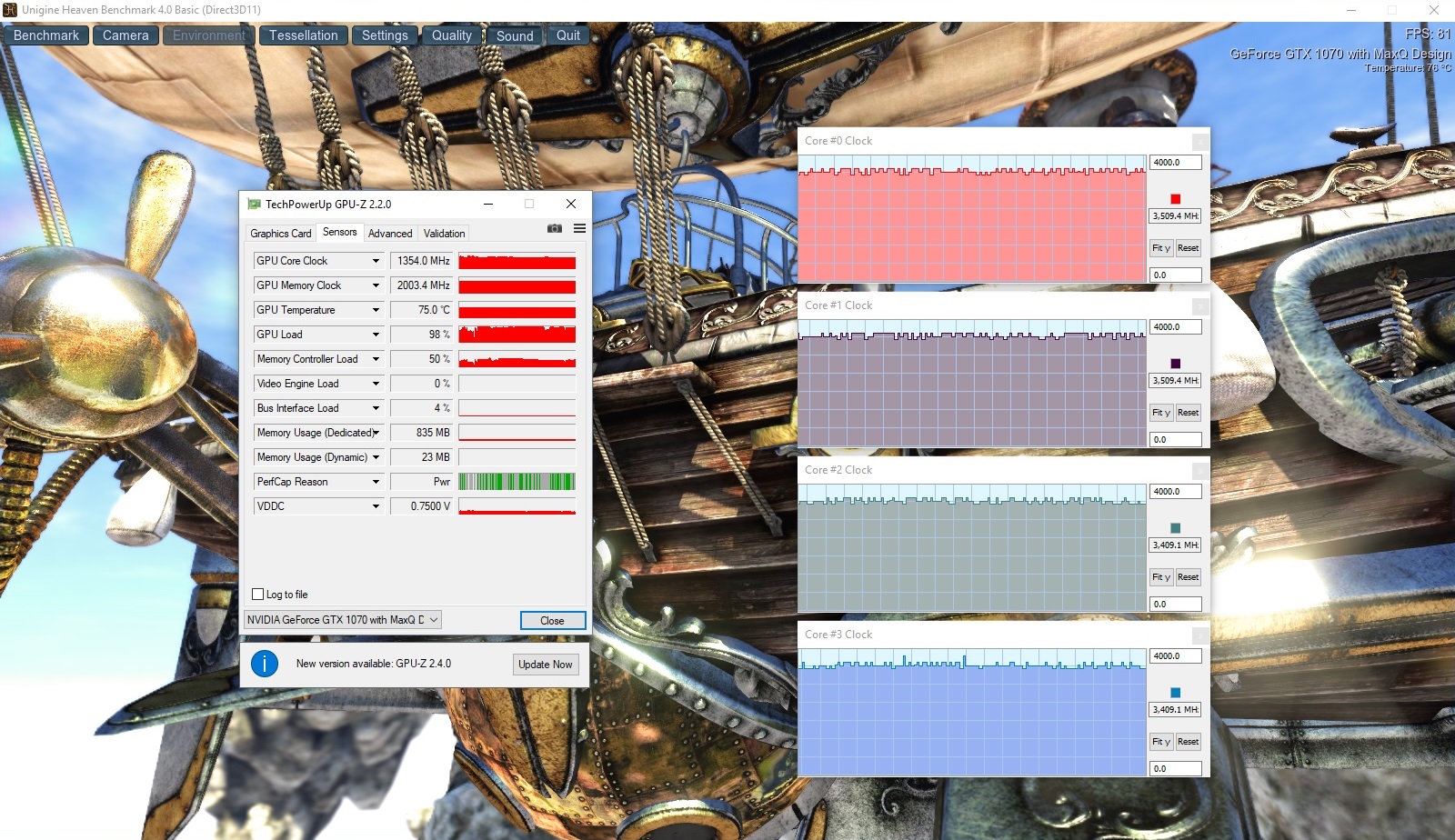Click the blue info icon in update banner
Image resolution: width=1455 pixels, height=840 pixels.
[265, 664]
